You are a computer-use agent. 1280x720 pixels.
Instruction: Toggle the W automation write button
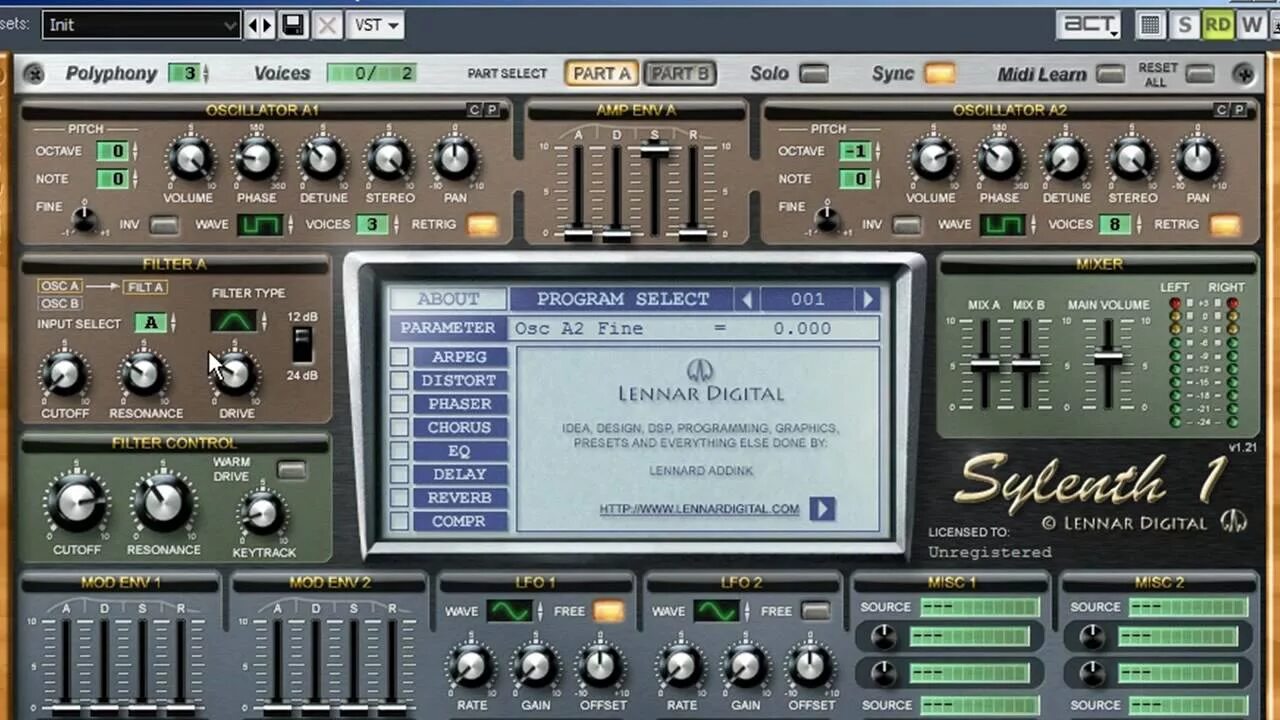click(1252, 25)
